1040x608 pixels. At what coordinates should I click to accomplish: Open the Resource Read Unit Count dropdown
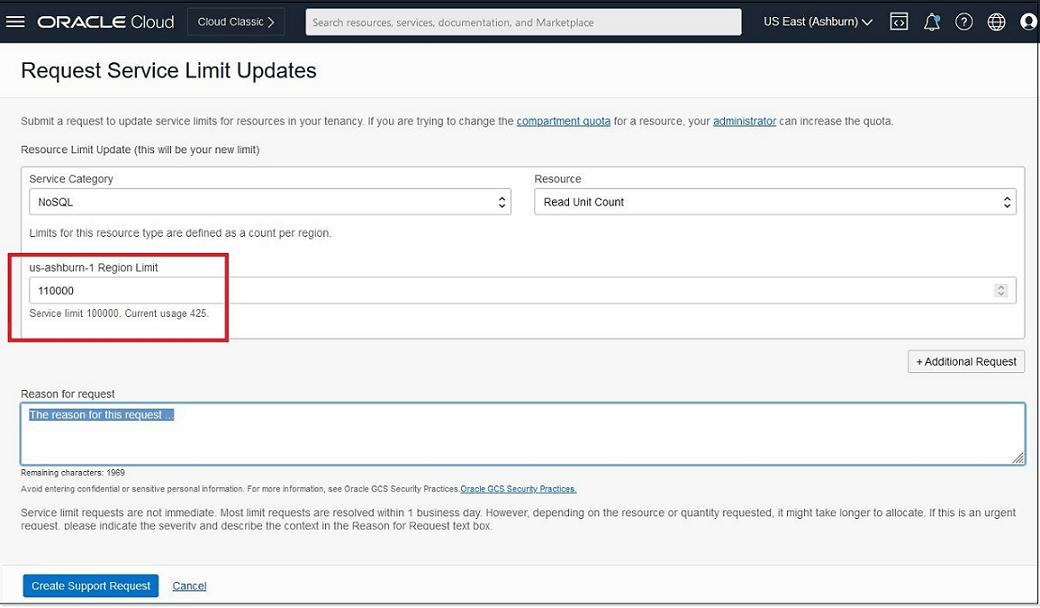[775, 202]
